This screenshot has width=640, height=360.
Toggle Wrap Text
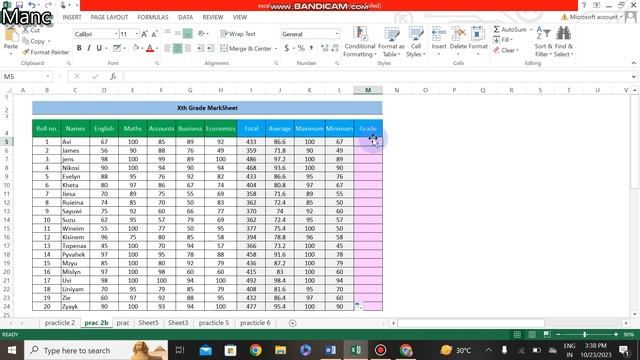[x=238, y=34]
